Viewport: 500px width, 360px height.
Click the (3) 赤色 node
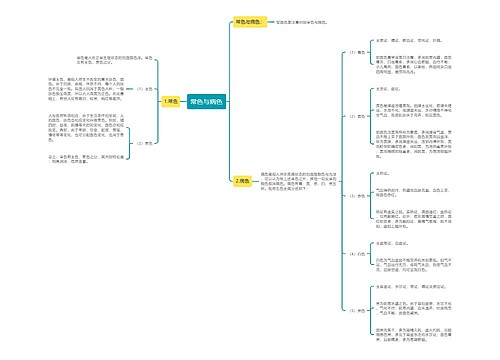pos(357,196)
